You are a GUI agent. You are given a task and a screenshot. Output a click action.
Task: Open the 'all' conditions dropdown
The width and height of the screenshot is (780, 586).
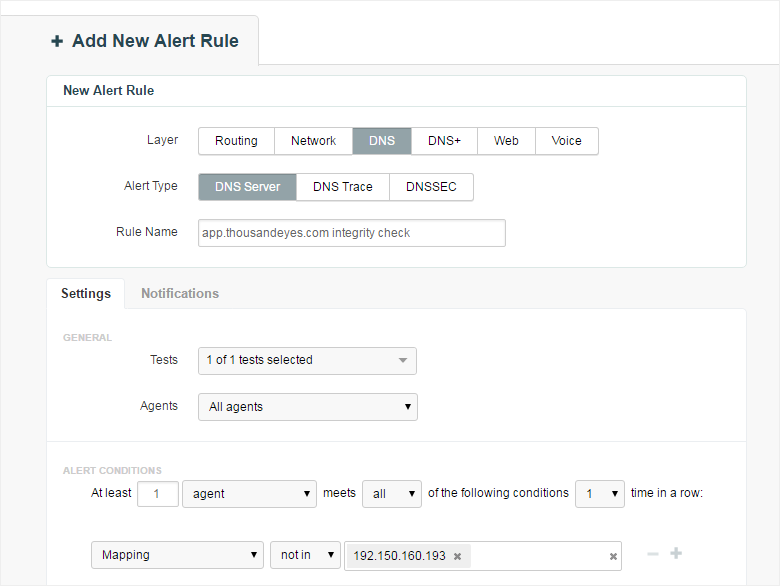391,494
